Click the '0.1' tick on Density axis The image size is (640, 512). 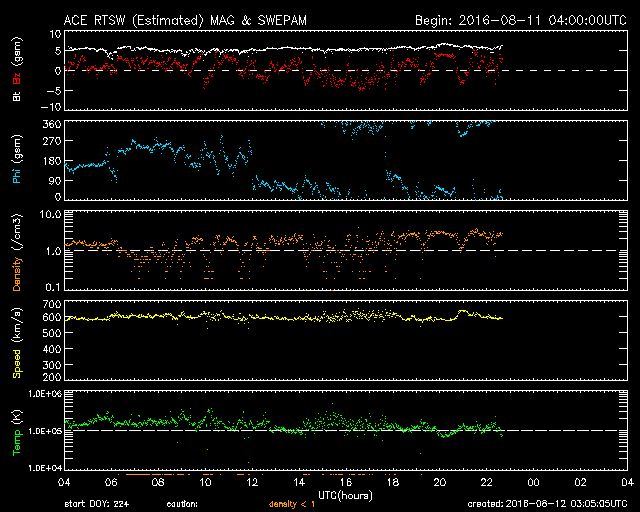(53, 287)
